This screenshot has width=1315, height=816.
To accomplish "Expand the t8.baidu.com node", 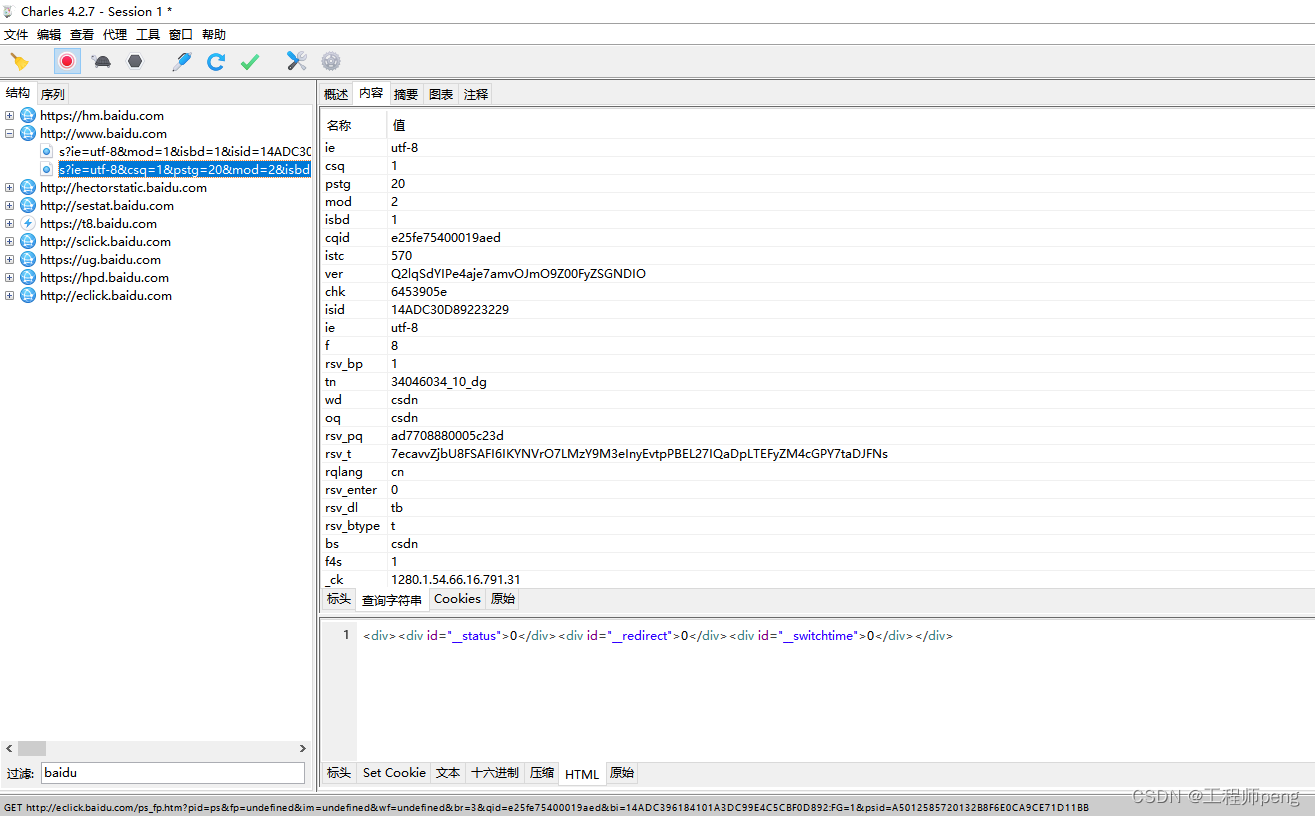I will [9, 224].
